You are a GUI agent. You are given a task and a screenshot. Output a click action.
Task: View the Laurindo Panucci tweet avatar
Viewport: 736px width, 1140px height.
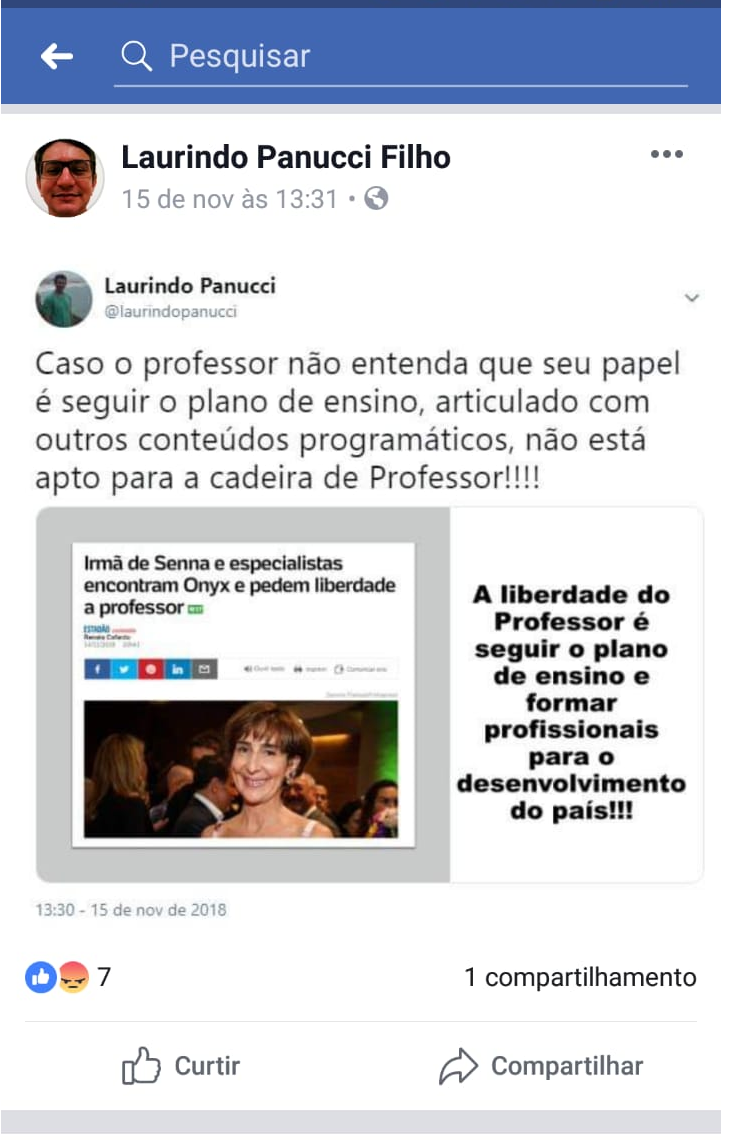[x=64, y=299]
